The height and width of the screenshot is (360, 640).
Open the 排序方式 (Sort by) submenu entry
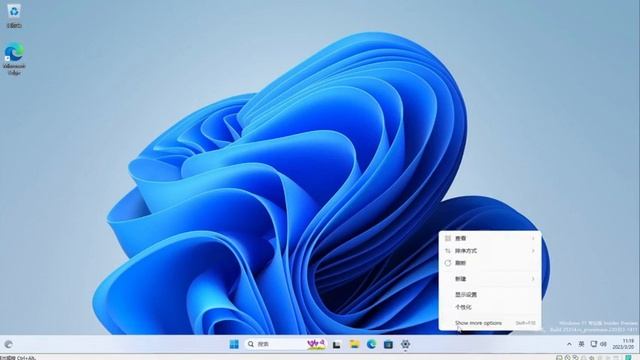click(x=490, y=251)
